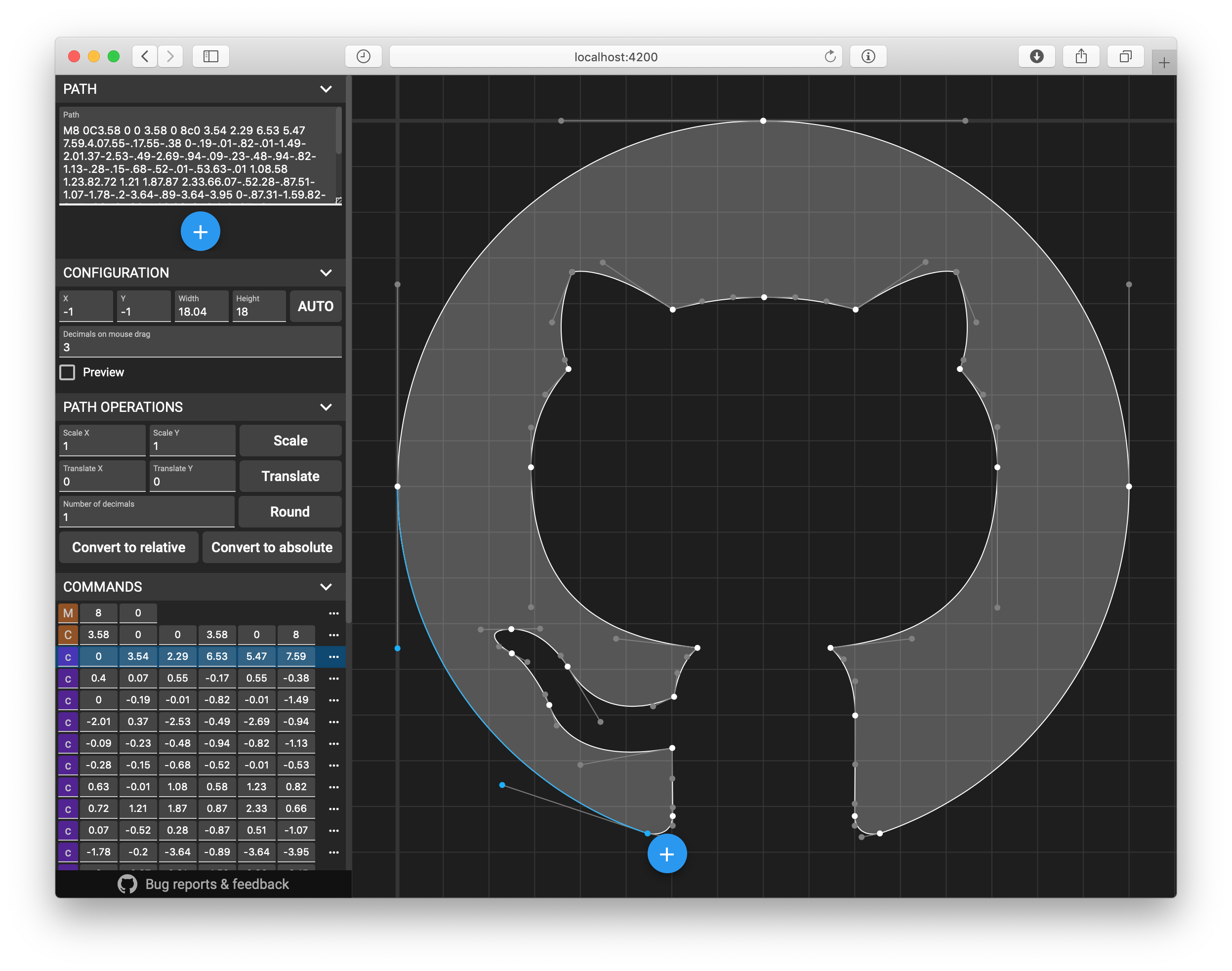Viewport: 1232px width, 971px height.
Task: Click the browser share icon
Action: (x=1081, y=56)
